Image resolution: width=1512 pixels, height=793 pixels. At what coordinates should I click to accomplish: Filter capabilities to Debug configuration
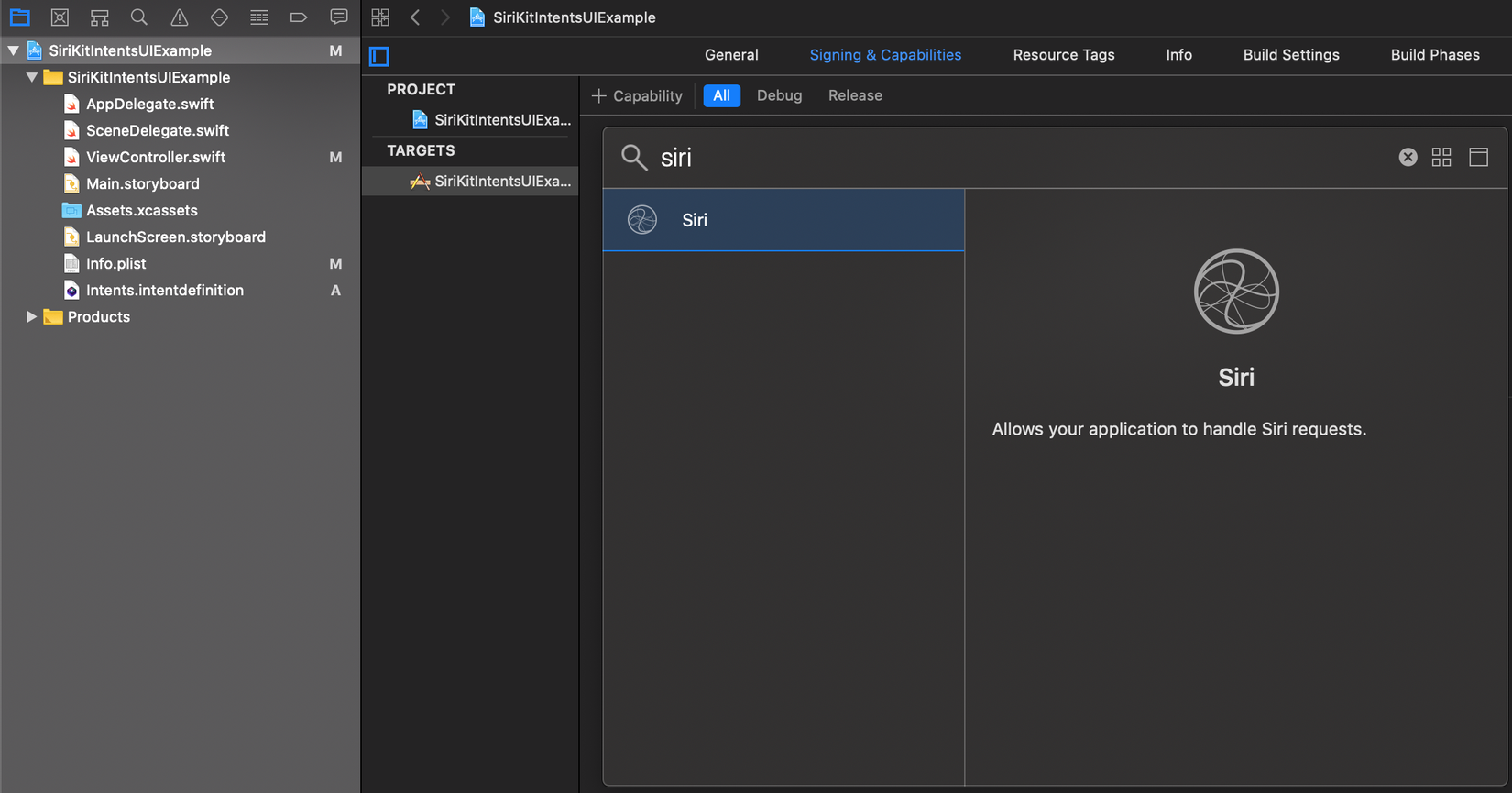coord(780,95)
